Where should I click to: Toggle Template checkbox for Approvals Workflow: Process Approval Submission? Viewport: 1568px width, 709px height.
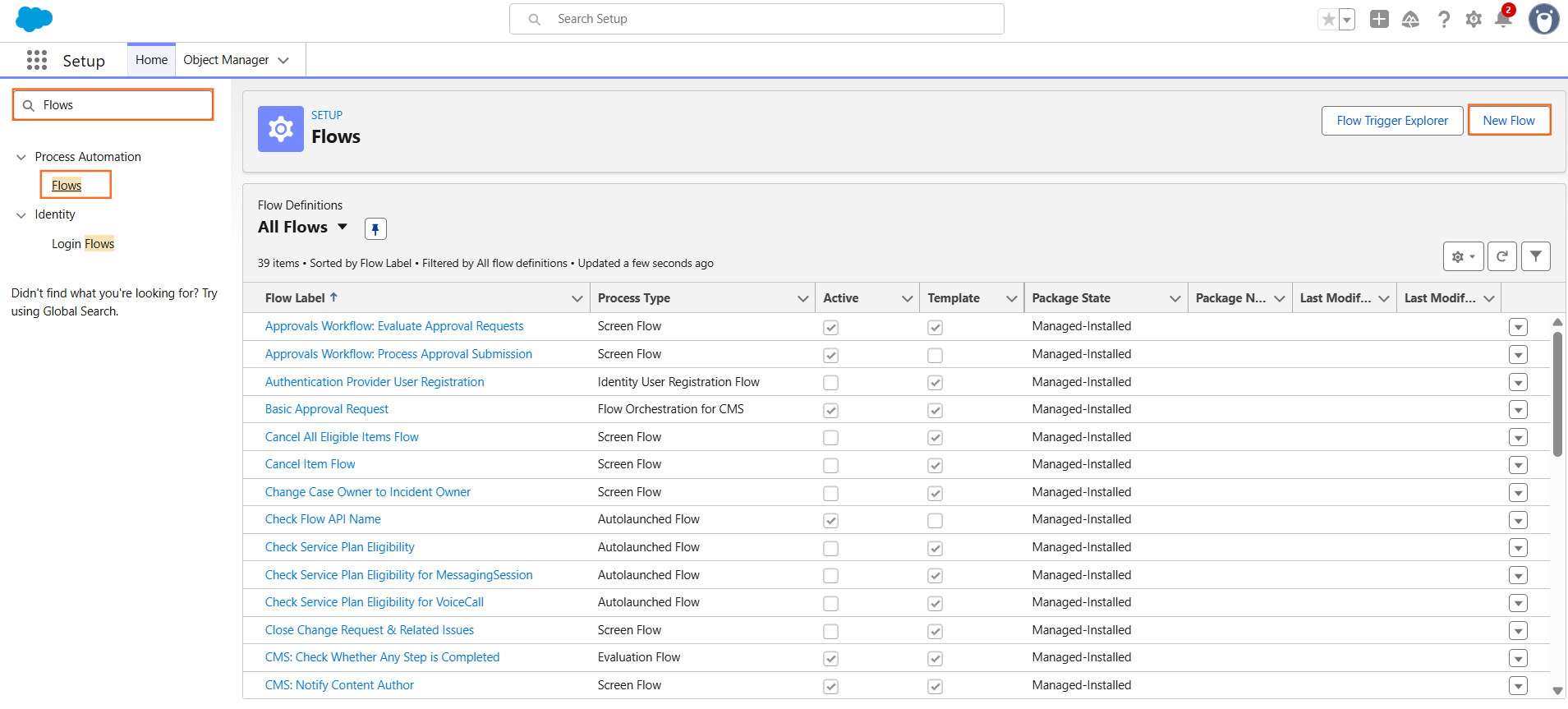tap(935, 355)
